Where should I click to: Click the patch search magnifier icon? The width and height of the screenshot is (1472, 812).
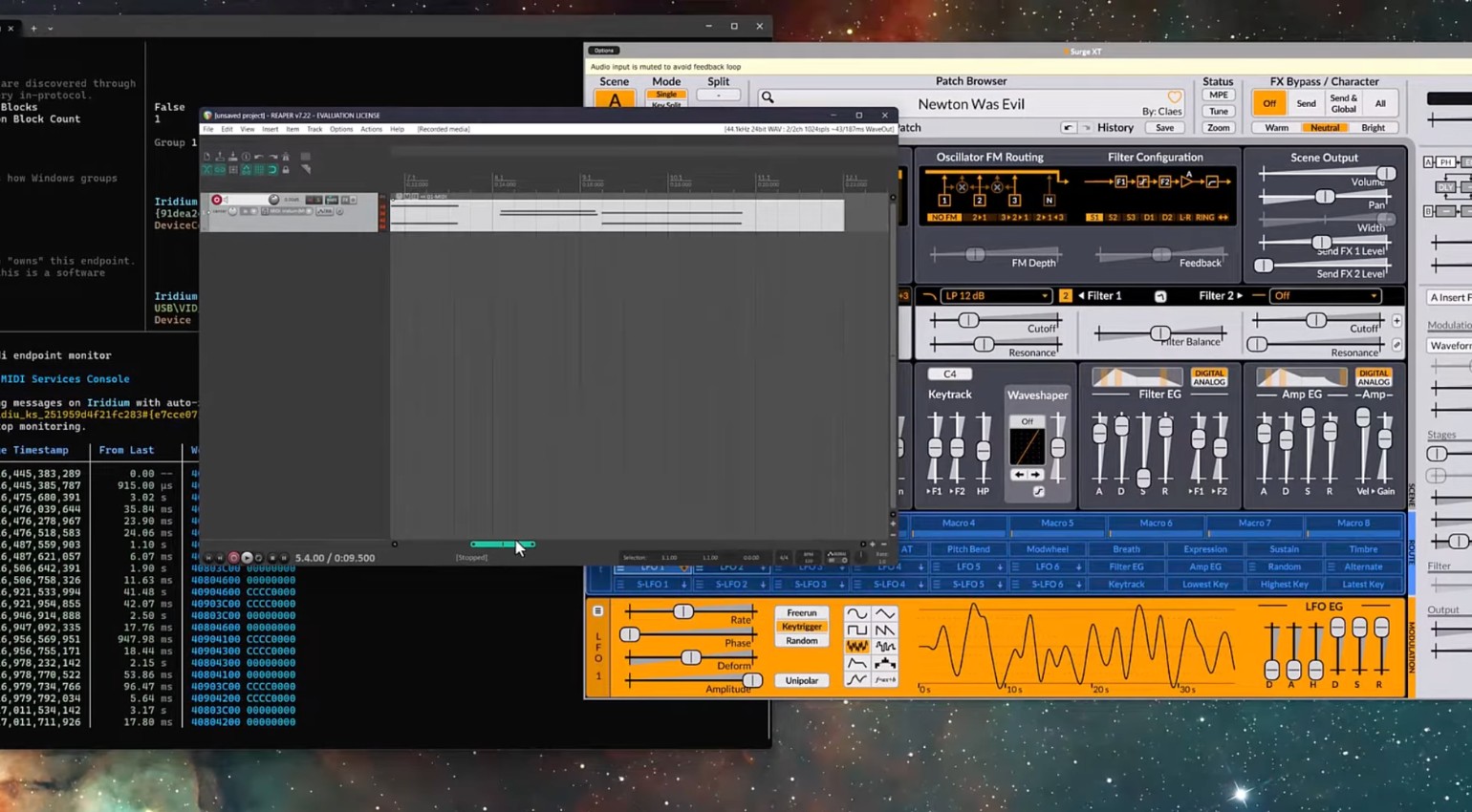pos(768,97)
